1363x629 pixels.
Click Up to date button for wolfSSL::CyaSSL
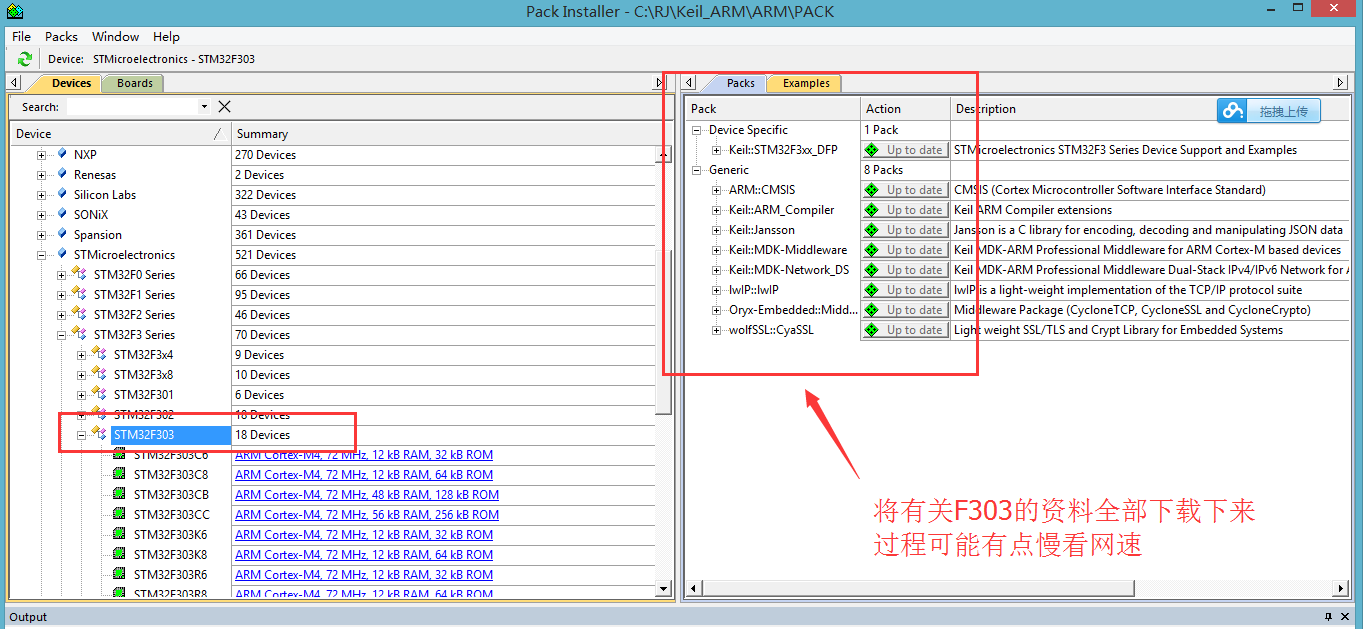(x=905, y=330)
